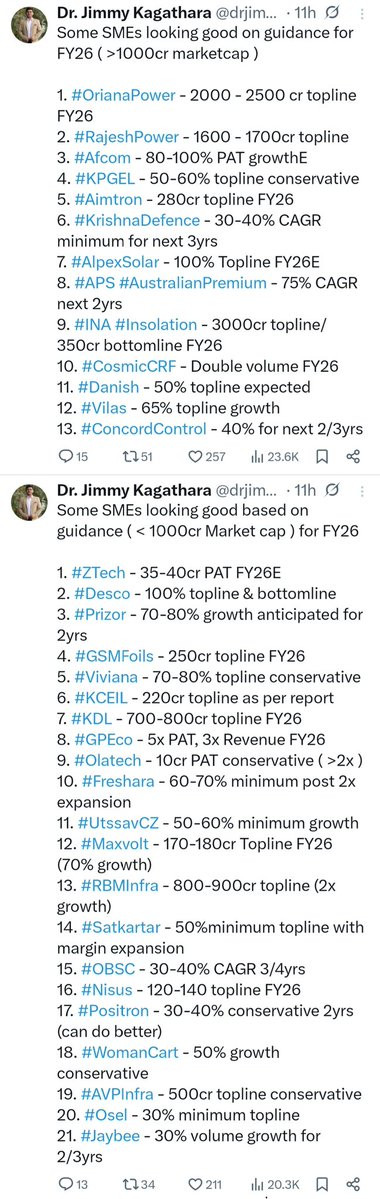
Task: Open profile picture of first tweet author
Action: pos(28,28)
